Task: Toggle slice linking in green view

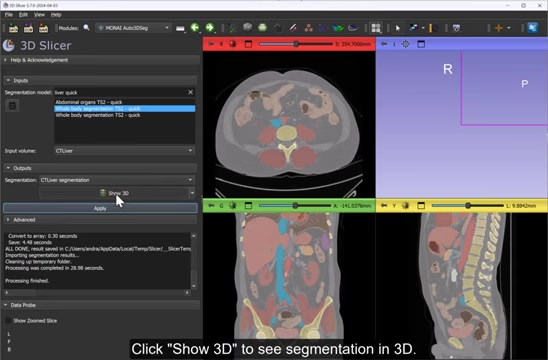Action: (233, 206)
